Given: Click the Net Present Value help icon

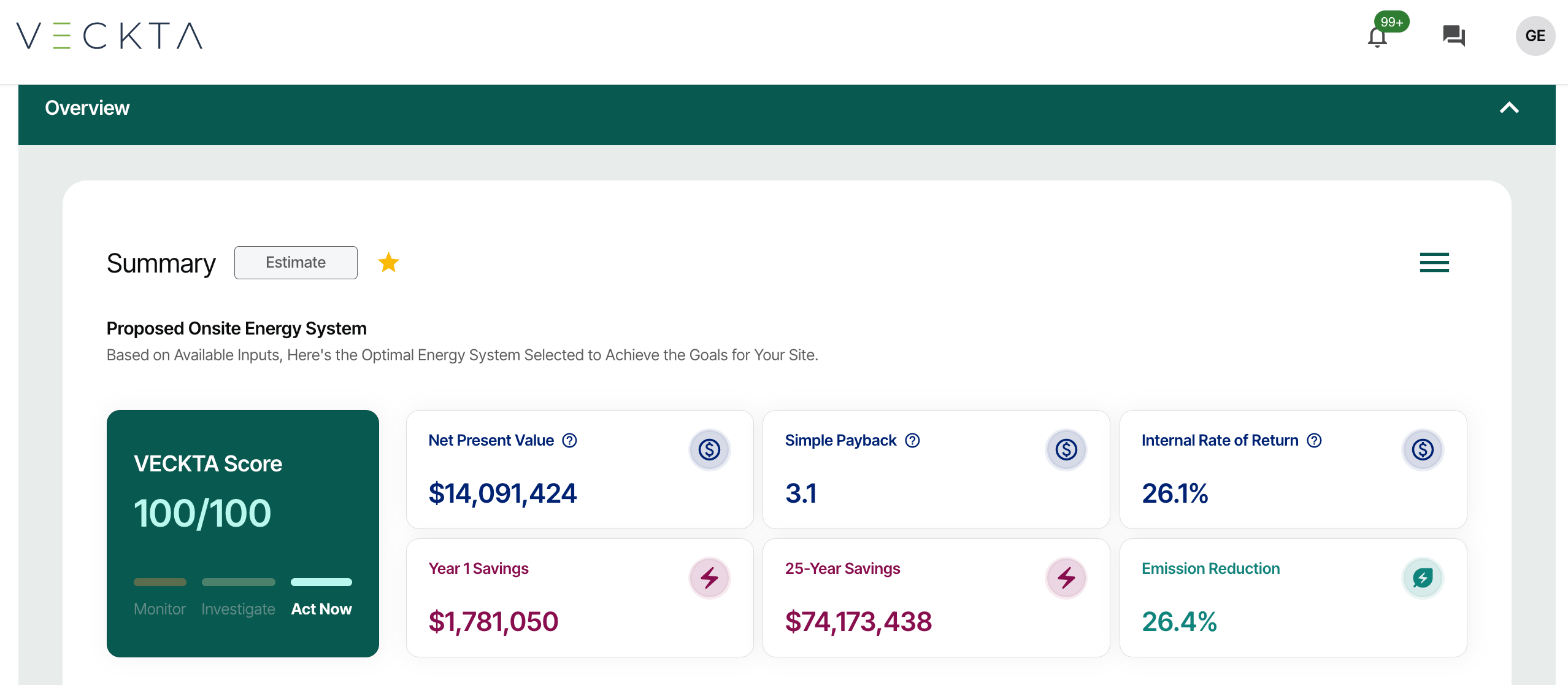Looking at the screenshot, I should tap(569, 441).
